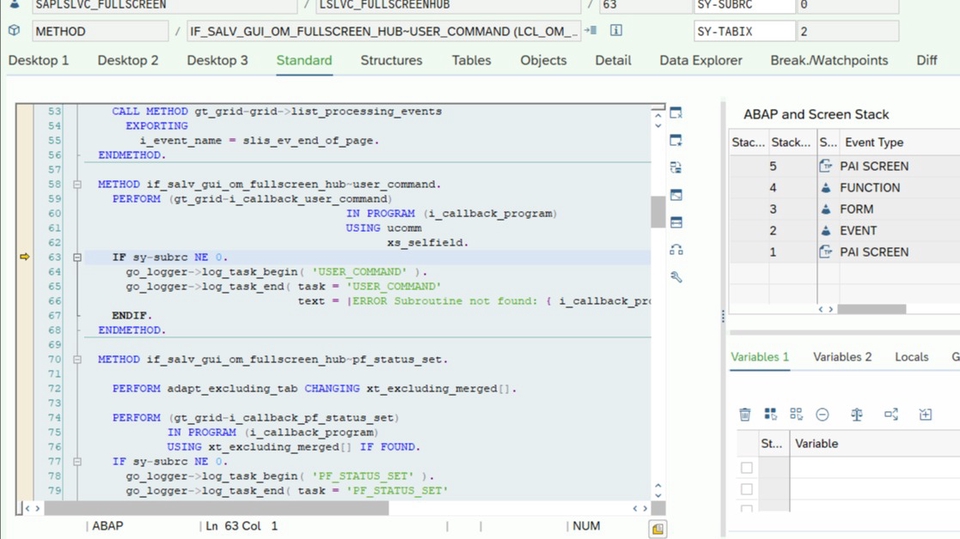Click the split-window layout icon beside the editor
The image size is (960, 539).
676,222
